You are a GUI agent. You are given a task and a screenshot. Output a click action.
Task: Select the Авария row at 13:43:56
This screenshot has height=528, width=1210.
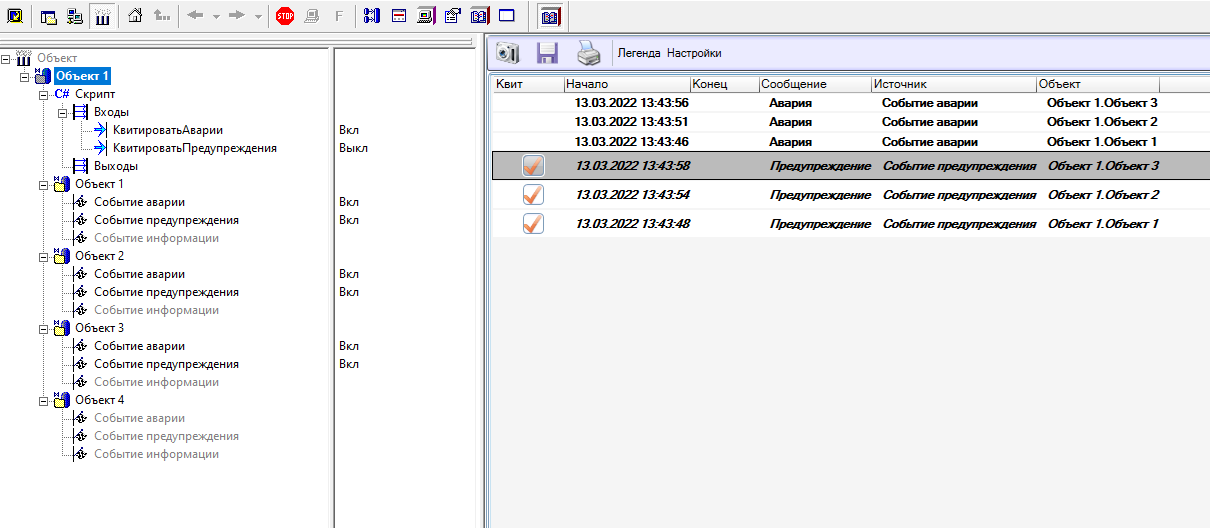point(851,103)
